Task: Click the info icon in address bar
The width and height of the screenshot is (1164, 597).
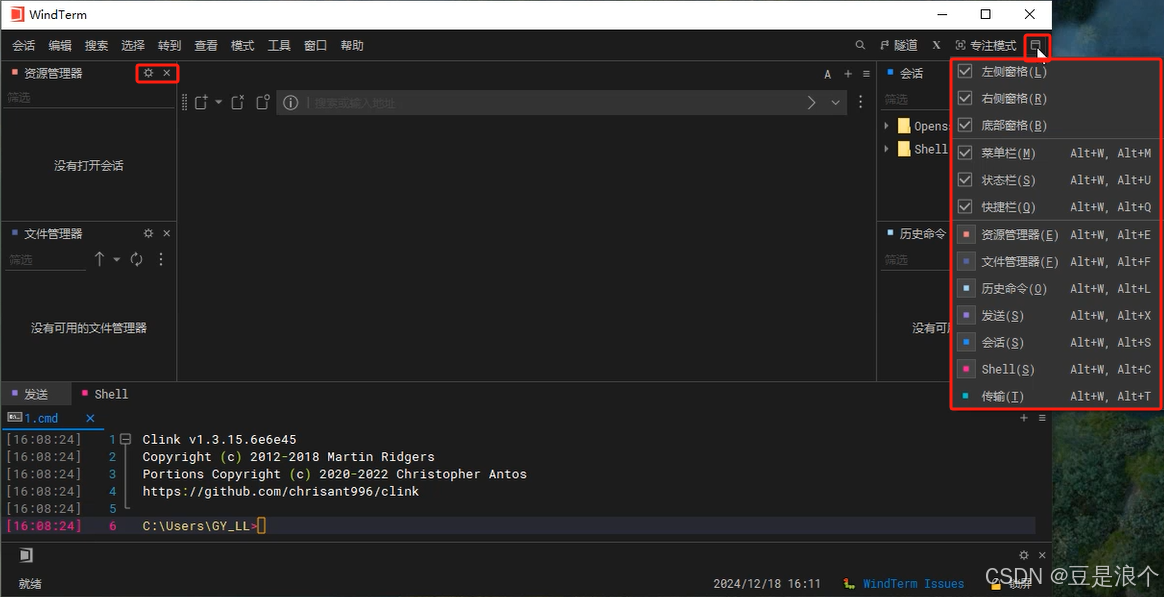Action: (x=291, y=102)
